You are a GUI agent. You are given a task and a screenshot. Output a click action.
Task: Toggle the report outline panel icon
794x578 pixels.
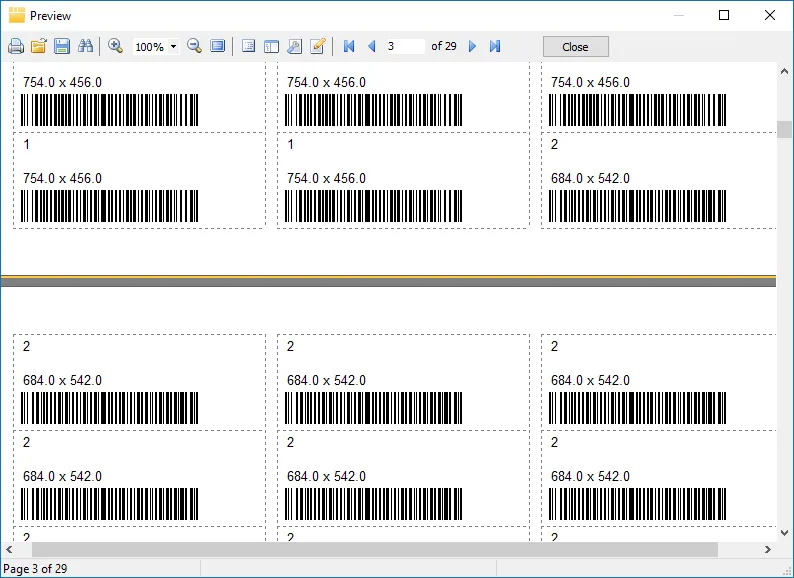248,46
